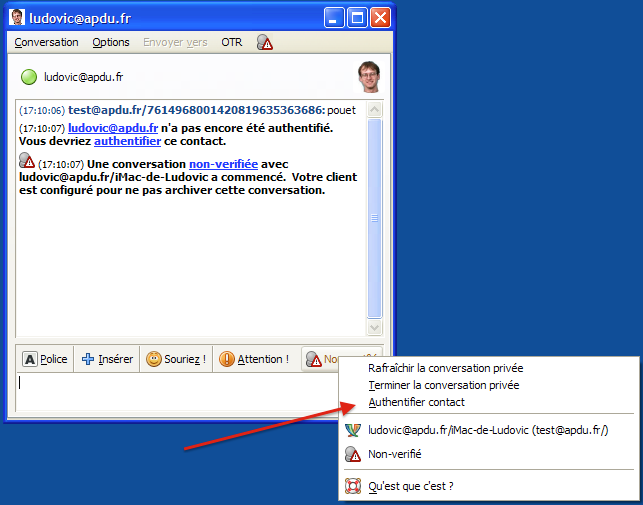Click the ludovic buddy avatar photo
The height and width of the screenshot is (505, 643).
tap(369, 77)
